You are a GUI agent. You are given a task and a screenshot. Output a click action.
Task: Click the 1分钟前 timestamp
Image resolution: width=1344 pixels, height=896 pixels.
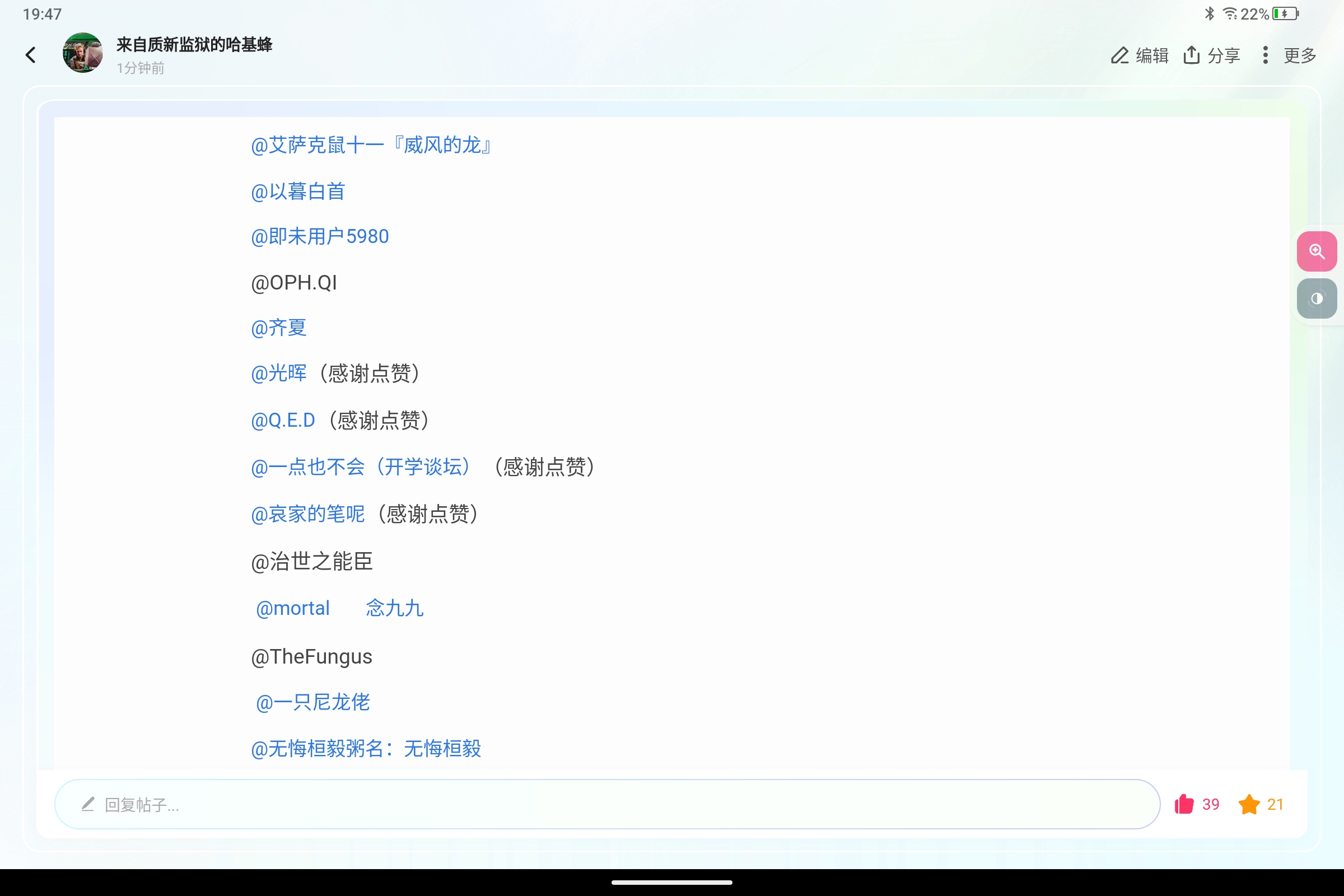[x=141, y=68]
